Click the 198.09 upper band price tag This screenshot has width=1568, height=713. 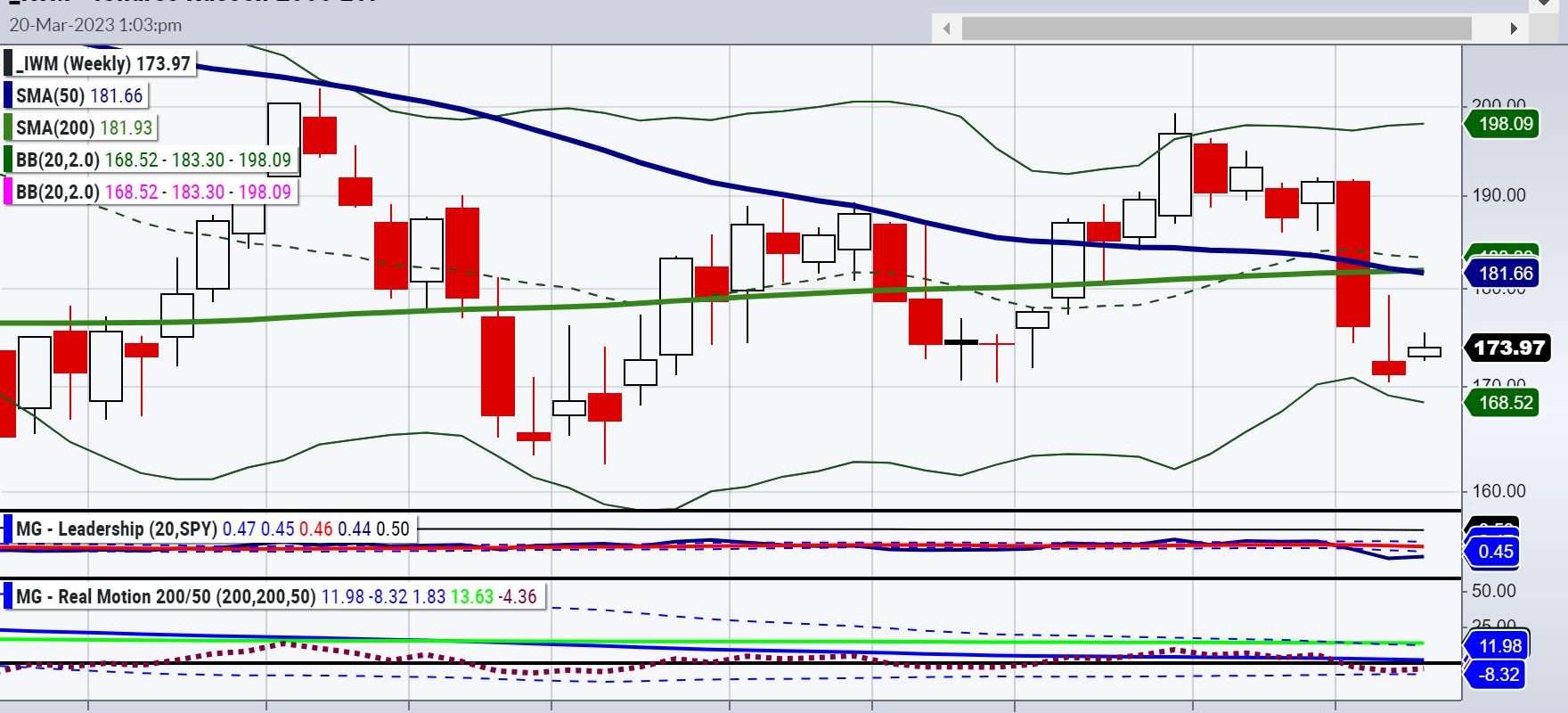1504,124
